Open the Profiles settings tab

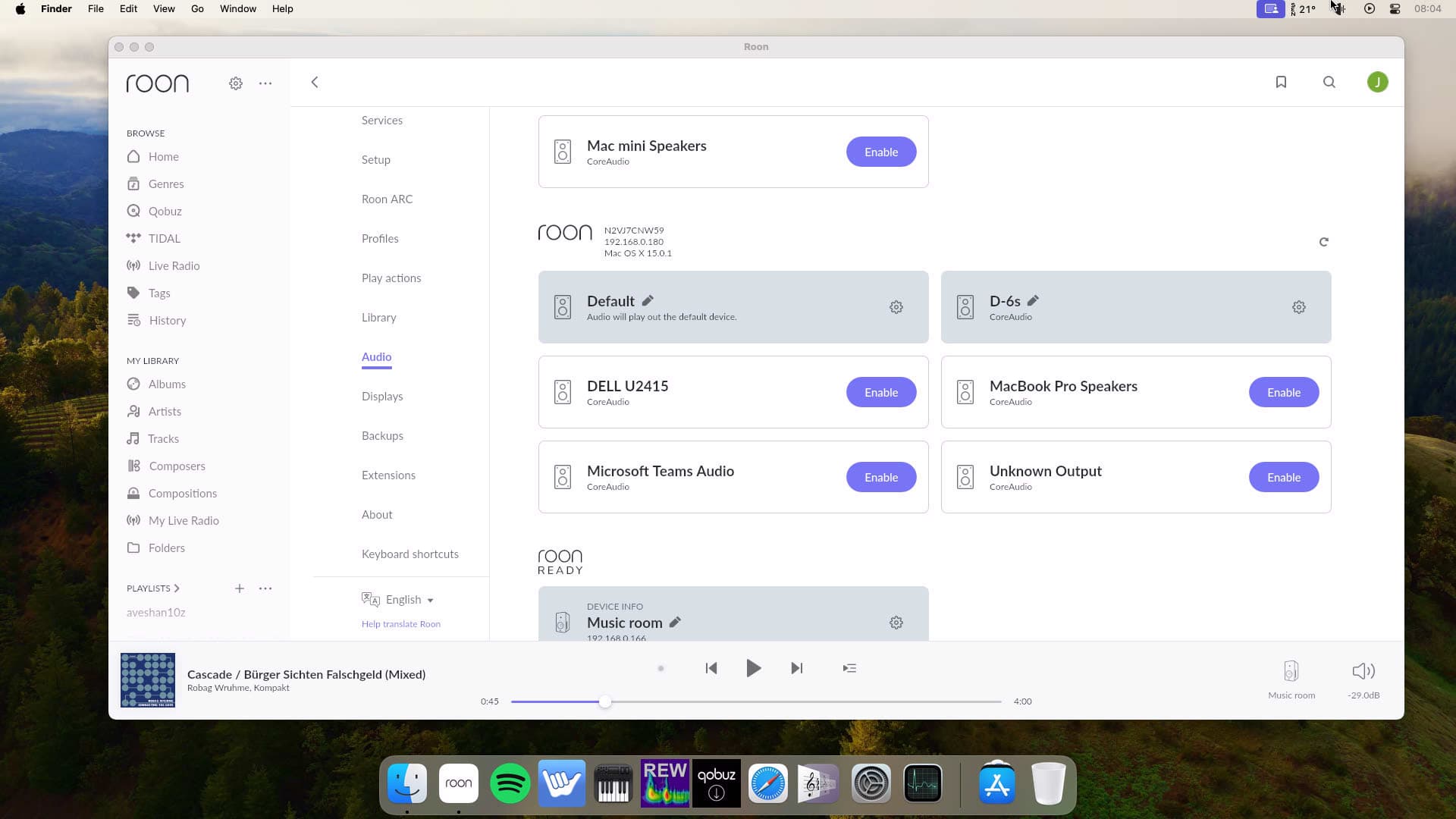[380, 239]
